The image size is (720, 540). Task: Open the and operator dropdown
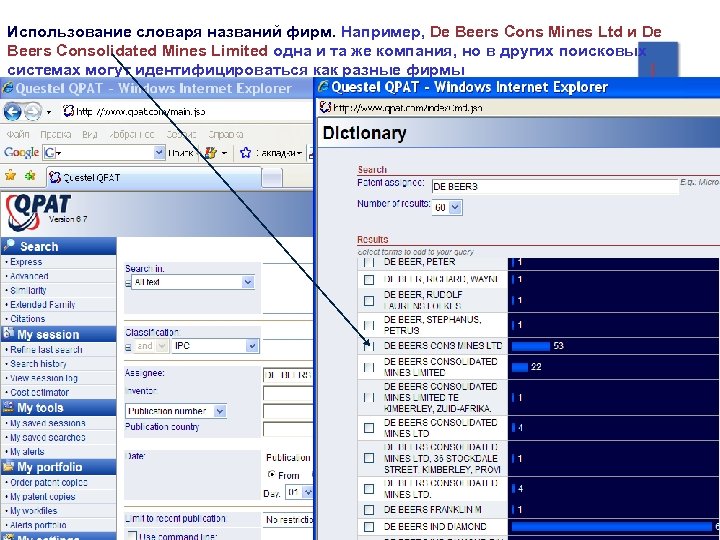[162, 346]
